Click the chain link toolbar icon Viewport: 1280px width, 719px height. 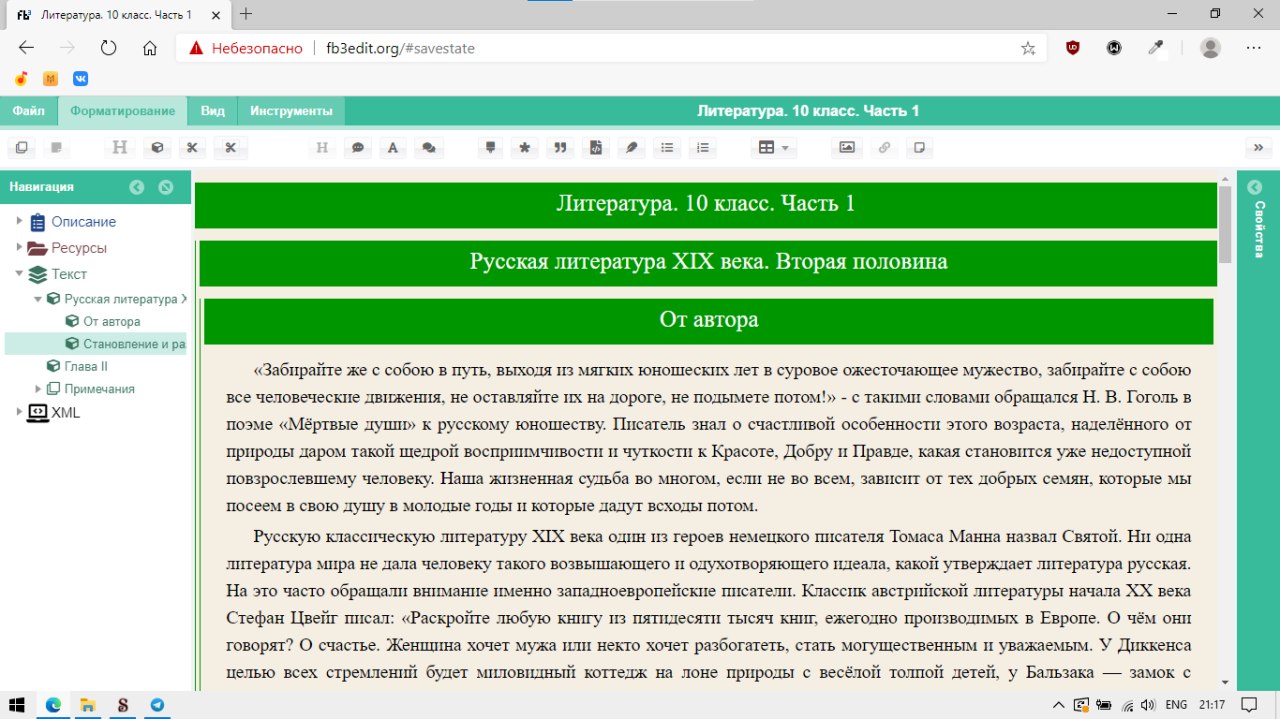coord(883,148)
